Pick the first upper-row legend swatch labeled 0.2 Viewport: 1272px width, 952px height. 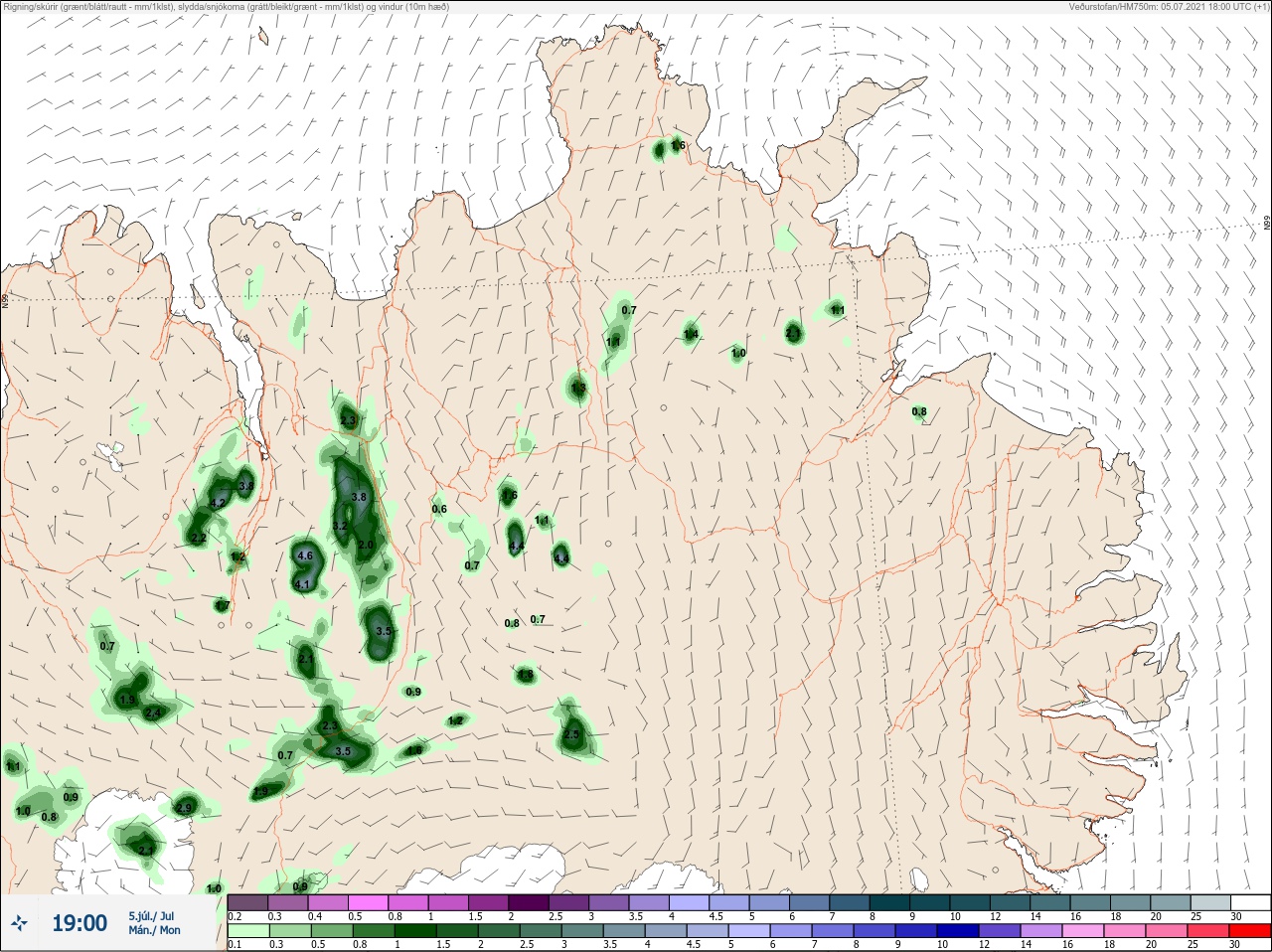(x=247, y=902)
